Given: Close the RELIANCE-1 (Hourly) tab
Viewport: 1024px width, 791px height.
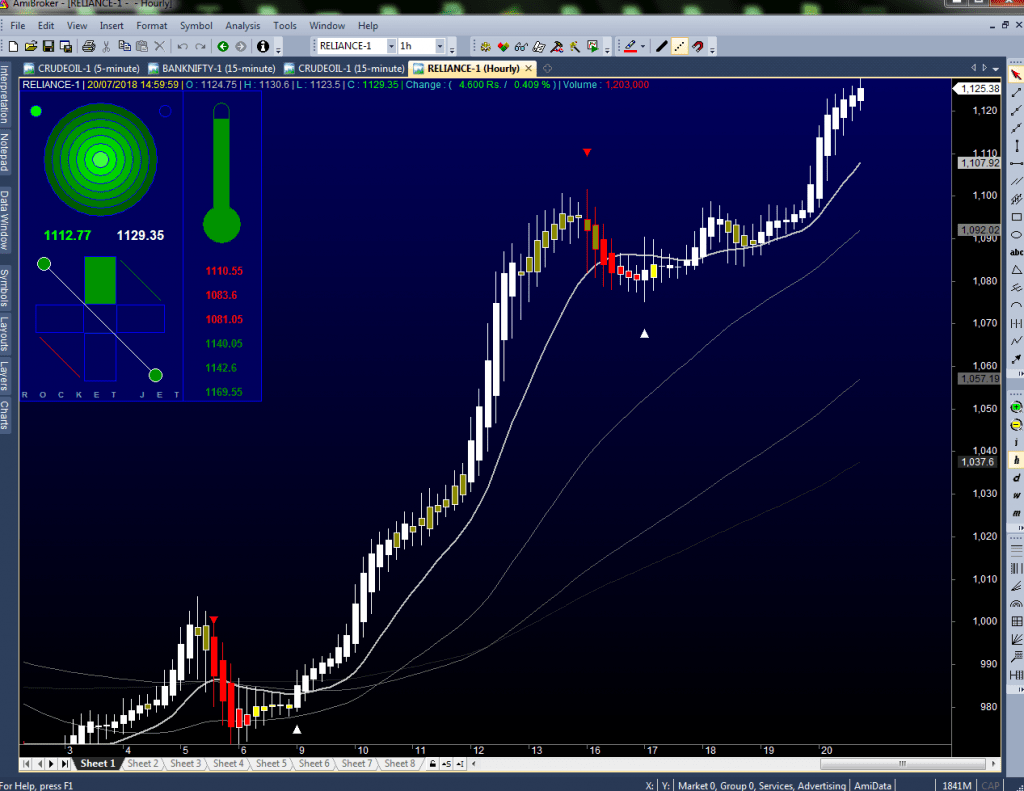Looking at the screenshot, I should coord(528,69).
